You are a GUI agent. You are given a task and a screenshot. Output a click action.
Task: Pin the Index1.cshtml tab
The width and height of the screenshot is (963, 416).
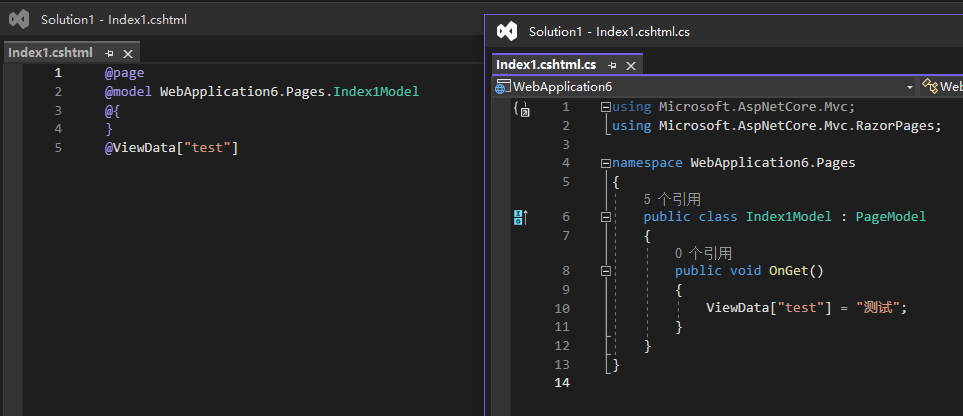coord(109,53)
